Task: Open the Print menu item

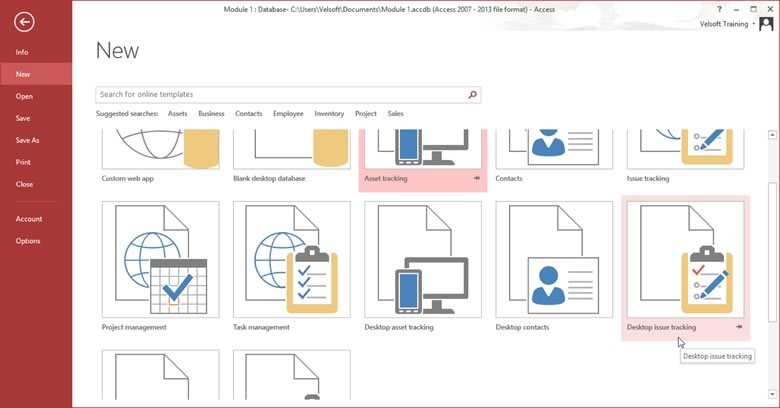Action: pos(23,163)
